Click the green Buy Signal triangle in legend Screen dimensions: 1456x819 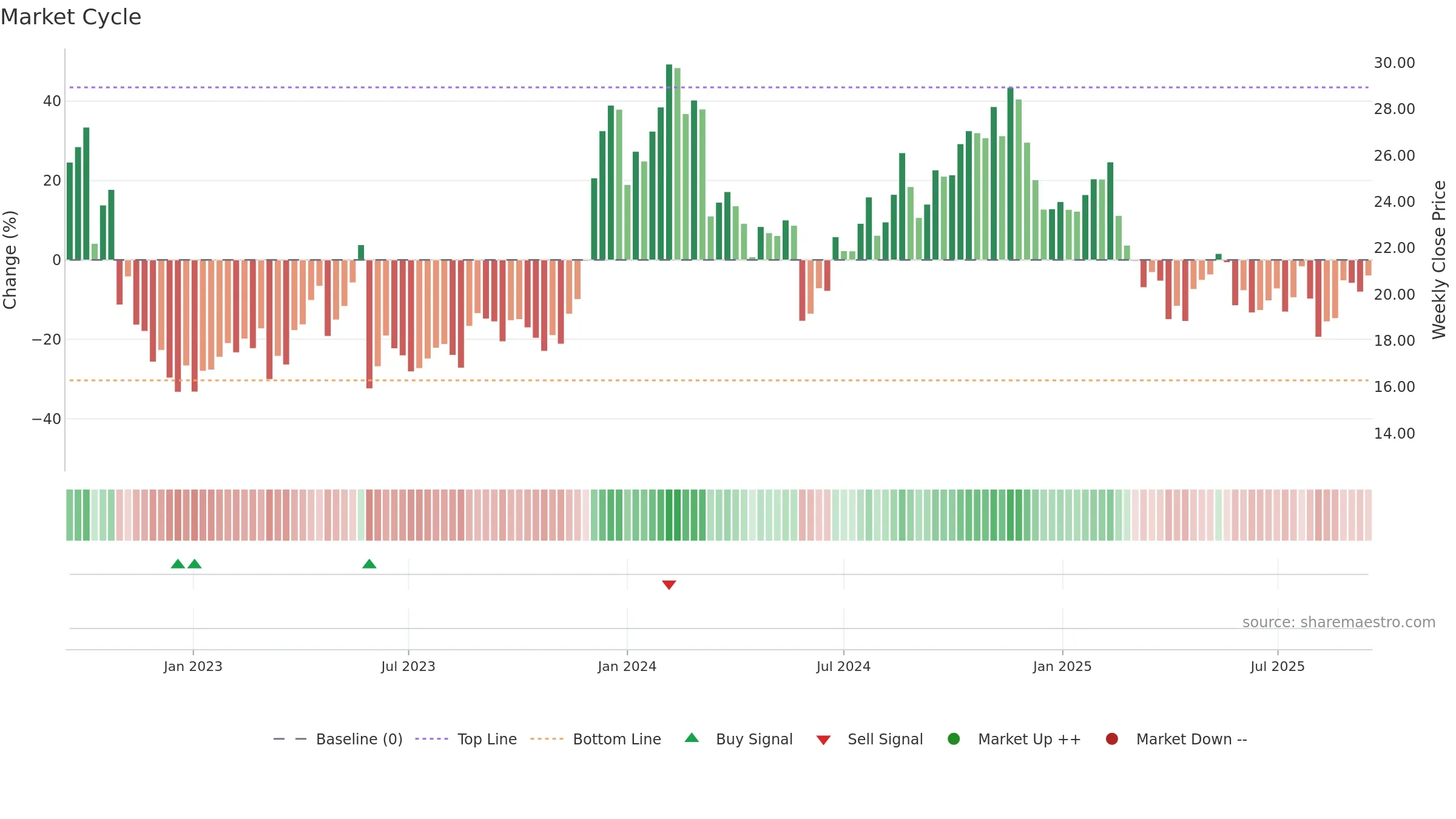click(692, 738)
